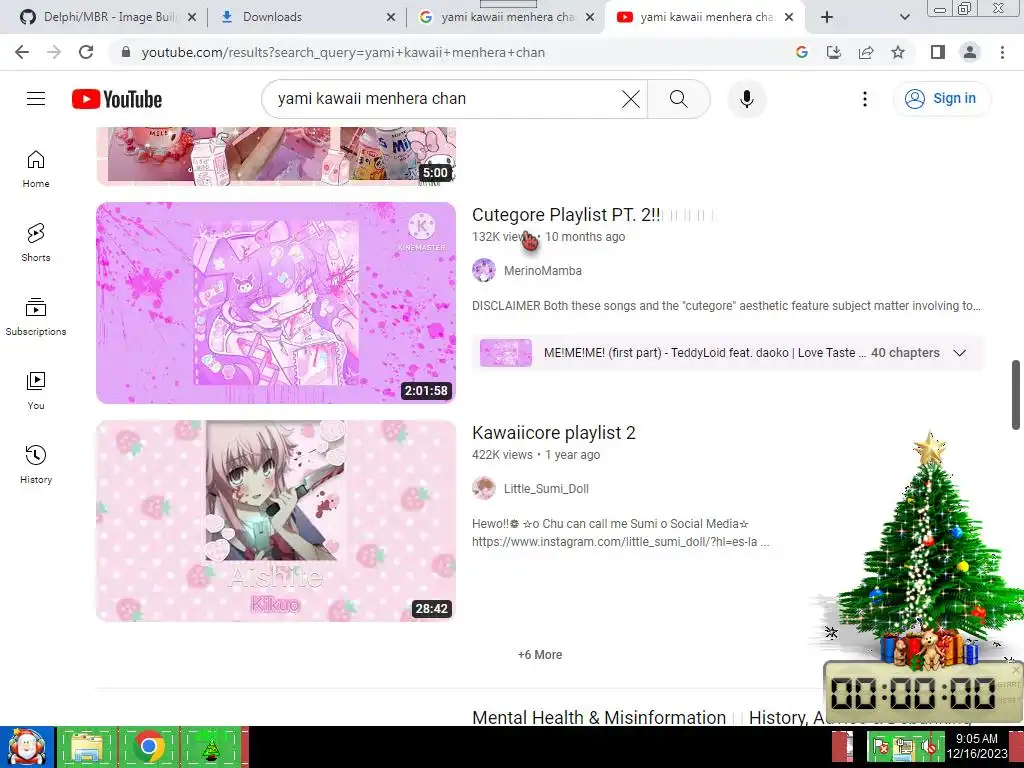Image resolution: width=1024 pixels, height=768 pixels.
Task: Clear the search box with X
Action: pyautogui.click(x=631, y=99)
